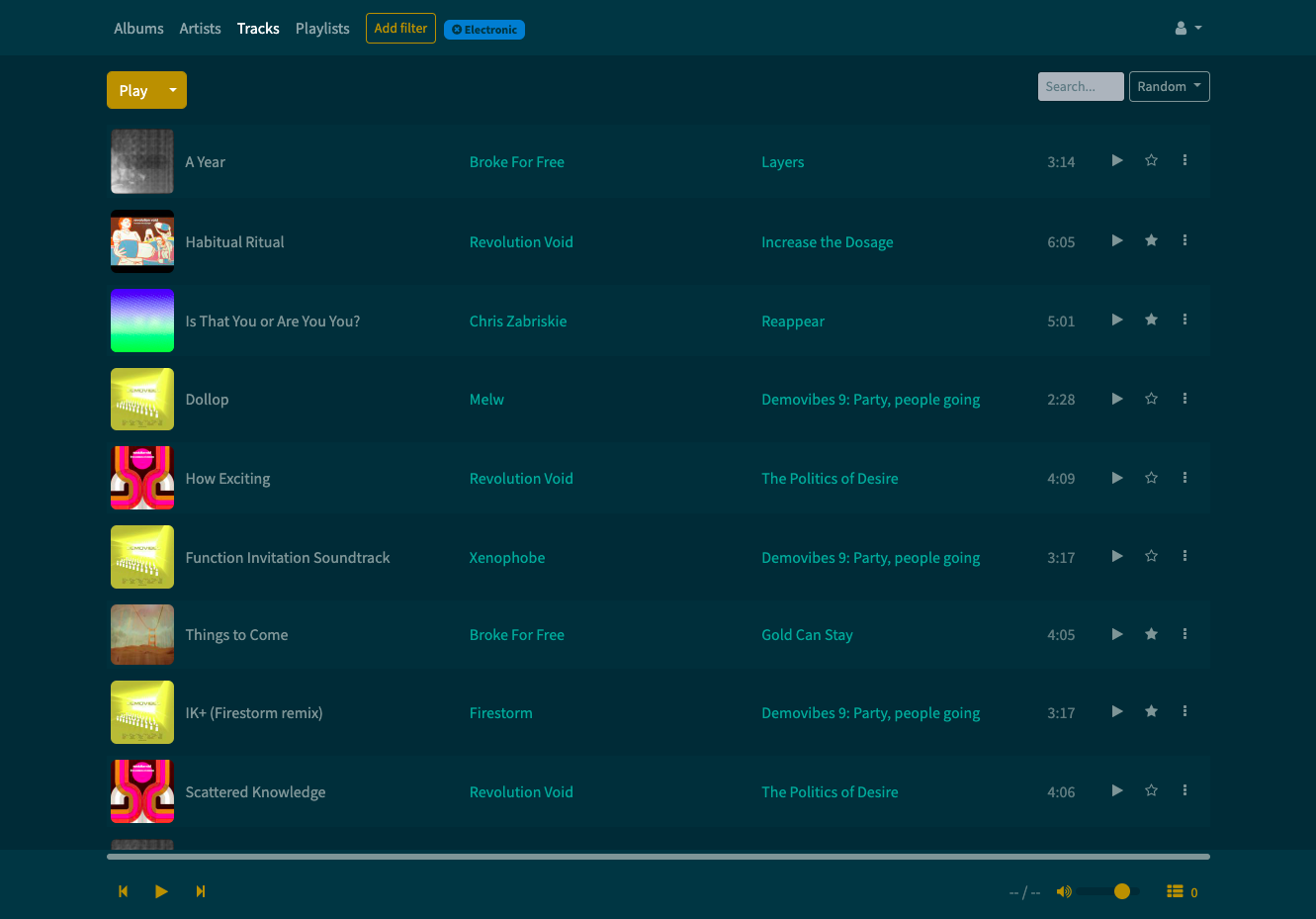Click the Add filter button

tap(400, 28)
